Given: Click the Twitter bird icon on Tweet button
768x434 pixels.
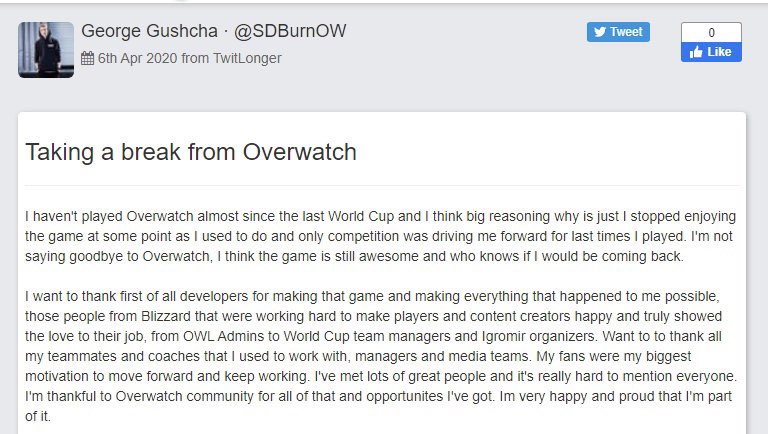Looking at the screenshot, I should pos(600,32).
